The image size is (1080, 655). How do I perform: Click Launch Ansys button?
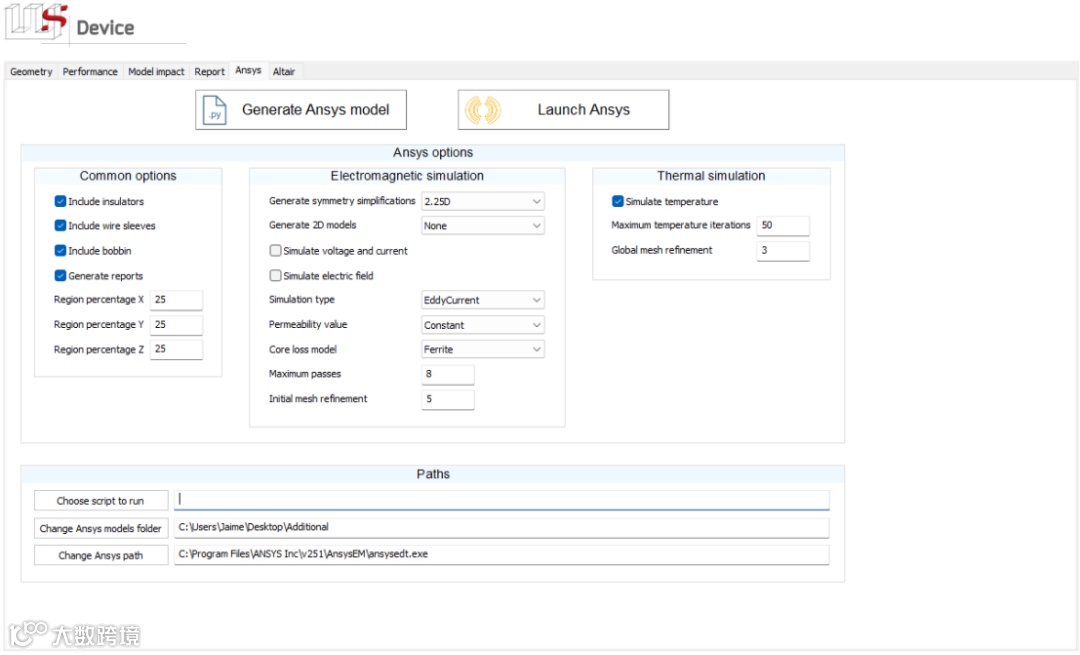coord(563,110)
